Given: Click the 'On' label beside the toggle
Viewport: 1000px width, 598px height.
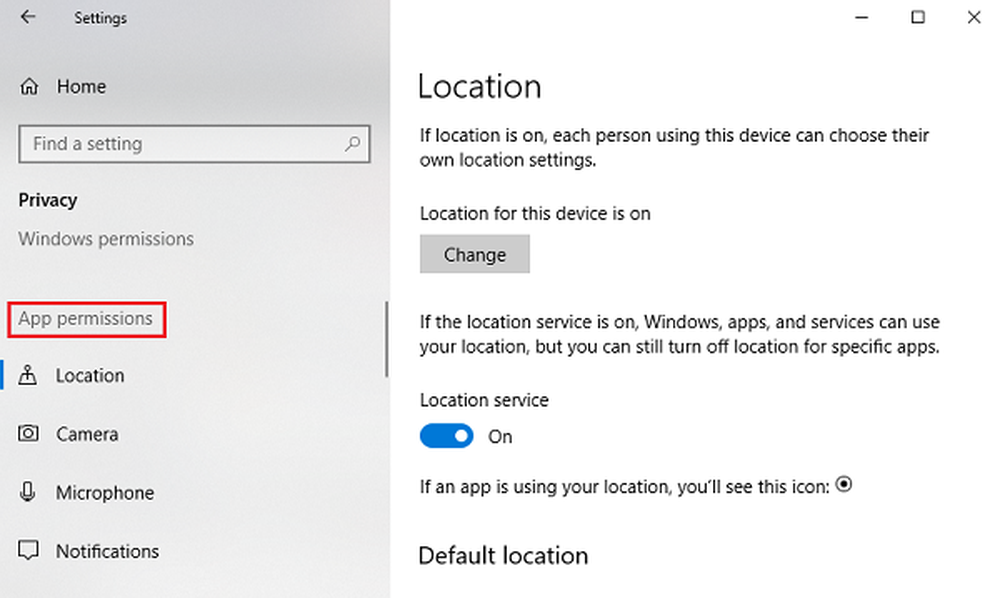Looking at the screenshot, I should tap(500, 437).
